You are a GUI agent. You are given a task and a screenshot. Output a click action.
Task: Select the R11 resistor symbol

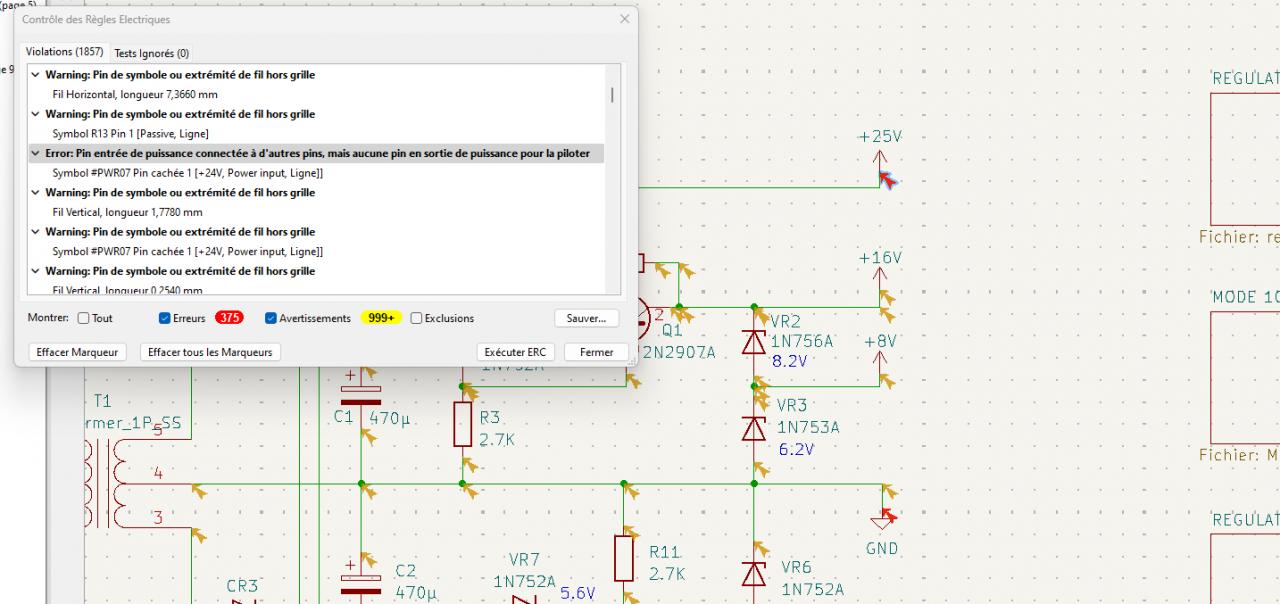coord(624,558)
